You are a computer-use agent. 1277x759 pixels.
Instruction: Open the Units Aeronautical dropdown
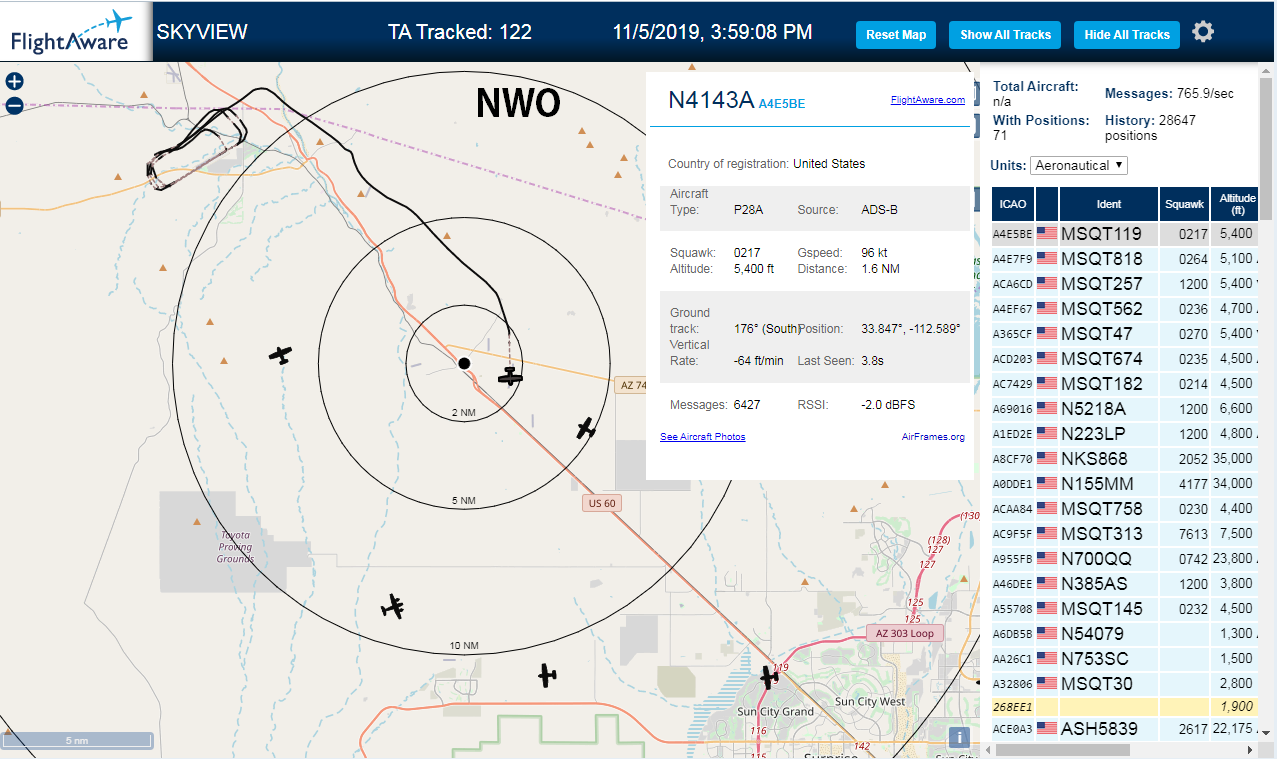[x=1079, y=165]
